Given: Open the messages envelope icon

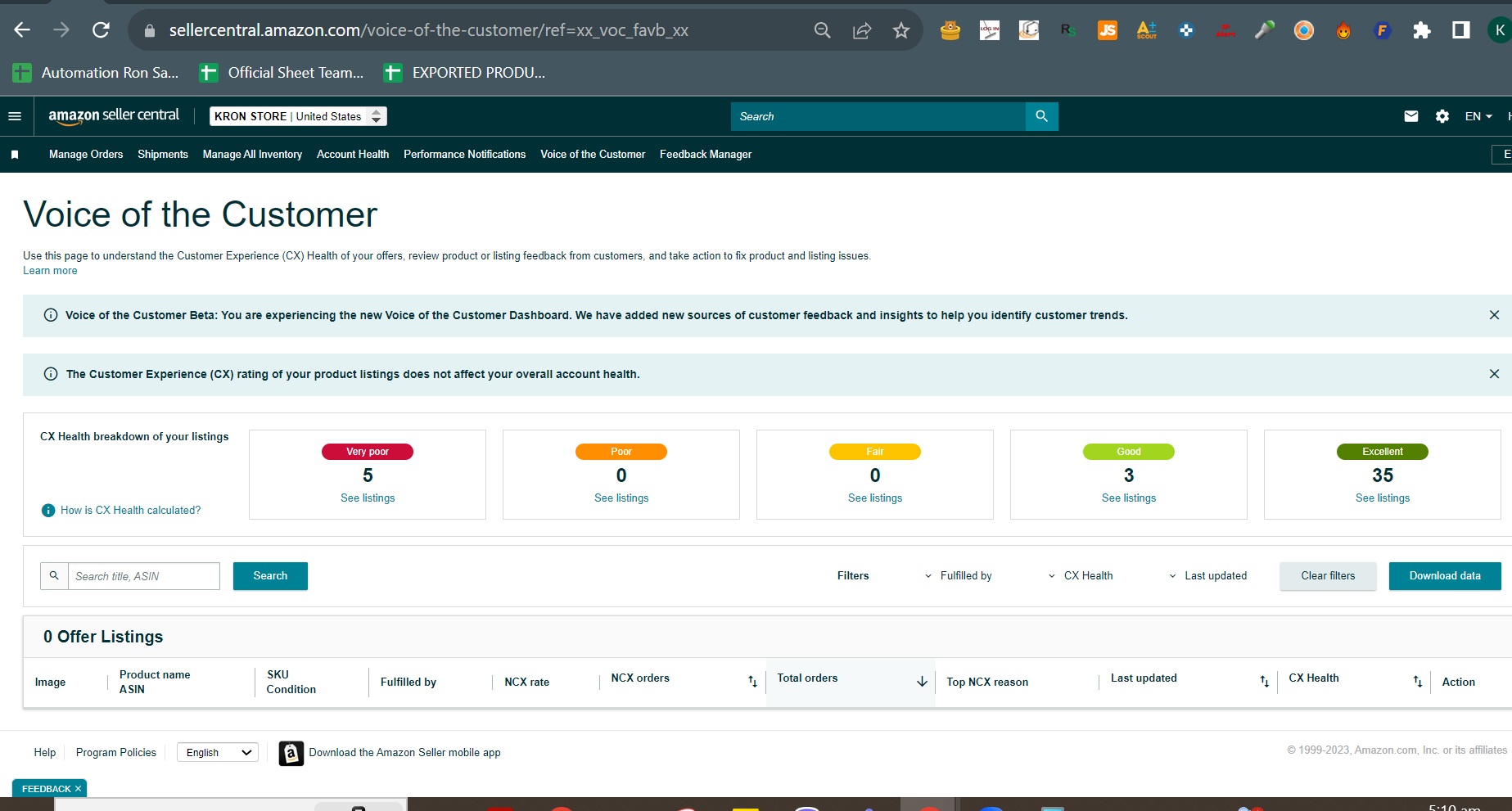Looking at the screenshot, I should pyautogui.click(x=1411, y=116).
